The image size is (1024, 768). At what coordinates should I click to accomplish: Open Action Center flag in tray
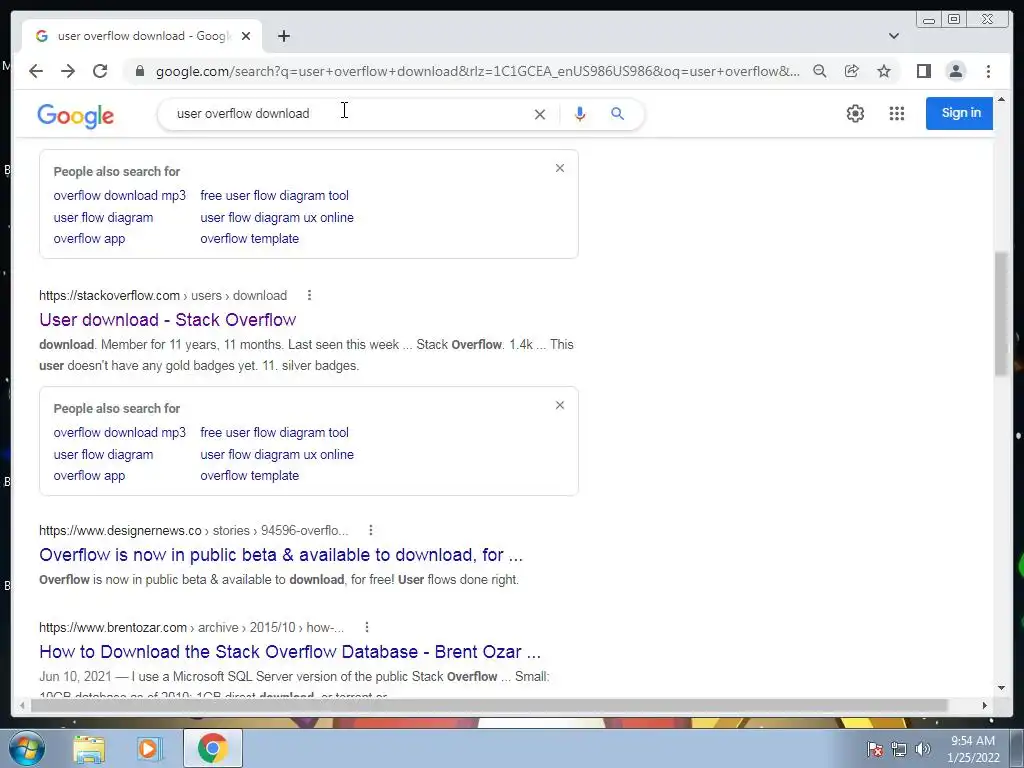click(874, 749)
